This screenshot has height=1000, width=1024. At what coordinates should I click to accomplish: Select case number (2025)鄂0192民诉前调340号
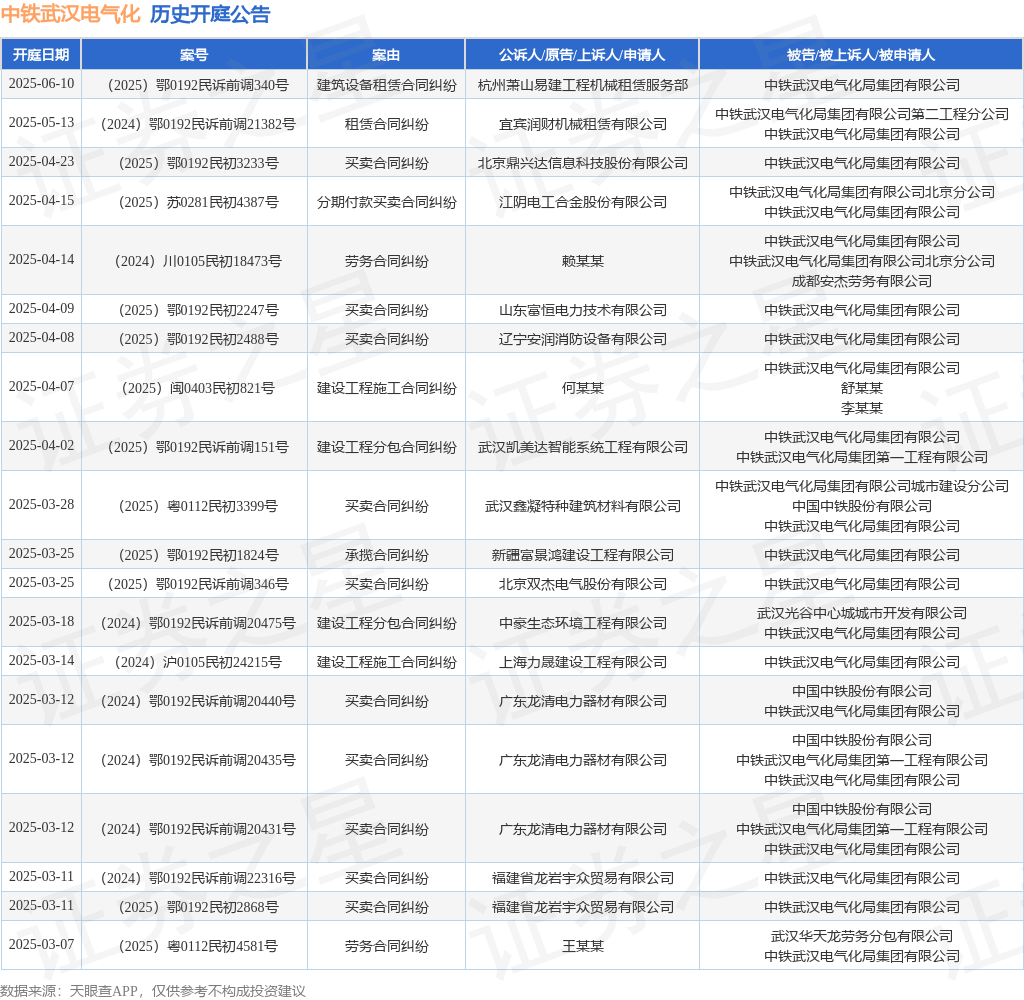pos(194,85)
